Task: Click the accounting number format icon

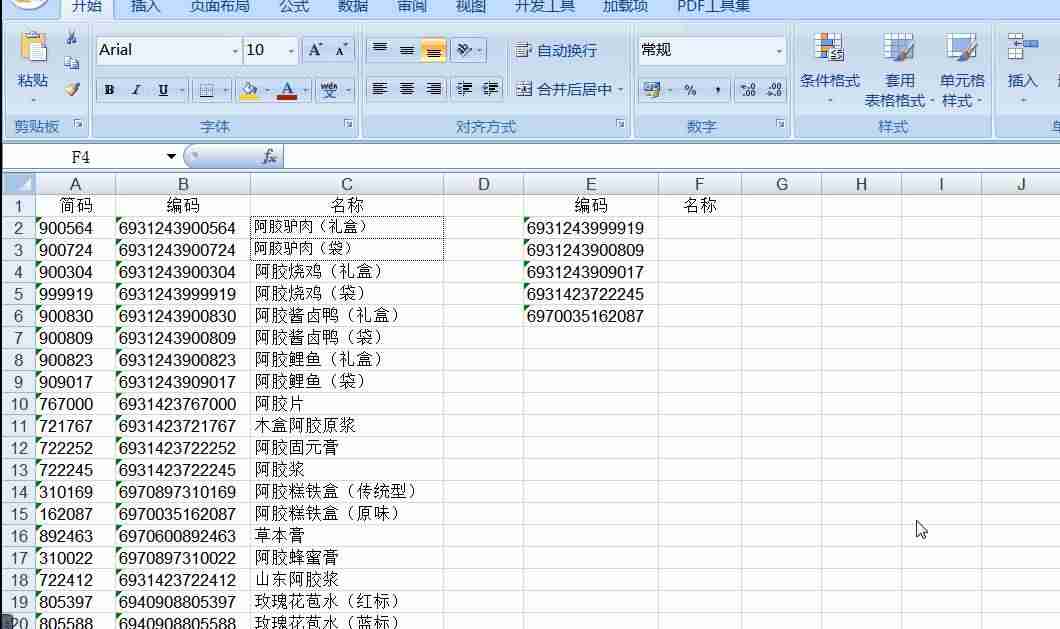Action: (652, 89)
